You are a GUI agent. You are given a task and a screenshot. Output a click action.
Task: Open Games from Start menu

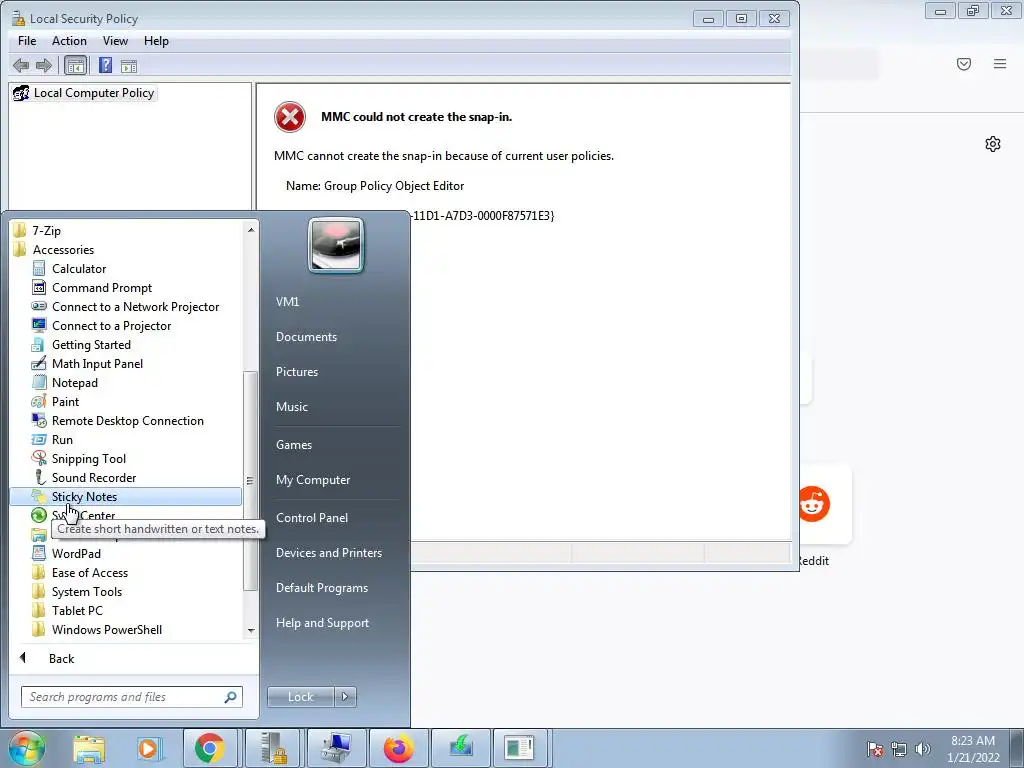[294, 445]
